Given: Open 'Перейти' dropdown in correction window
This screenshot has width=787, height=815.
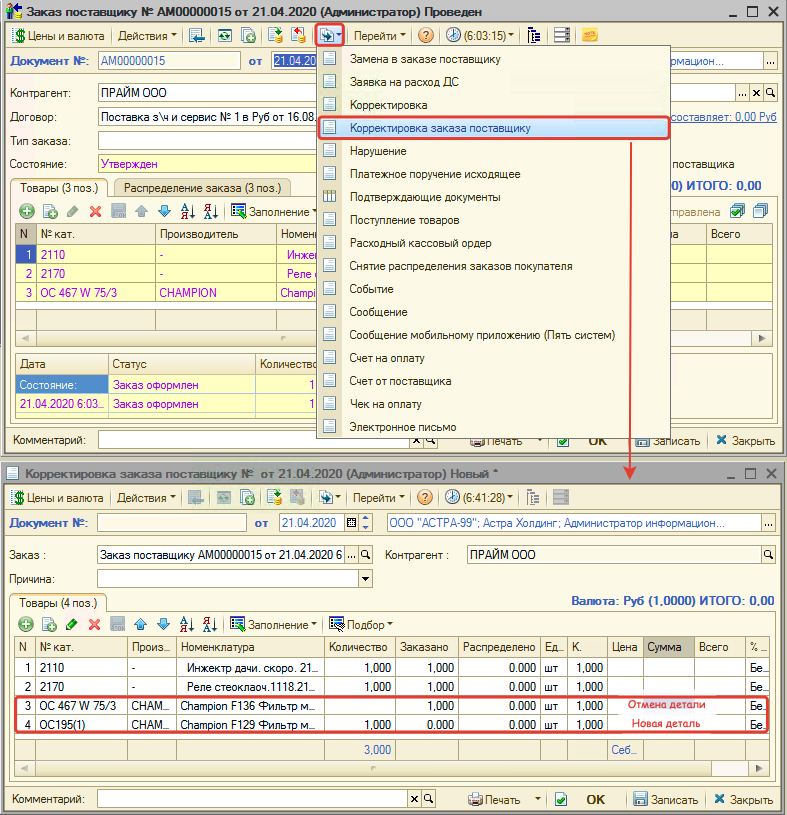Looking at the screenshot, I should click(x=378, y=498).
